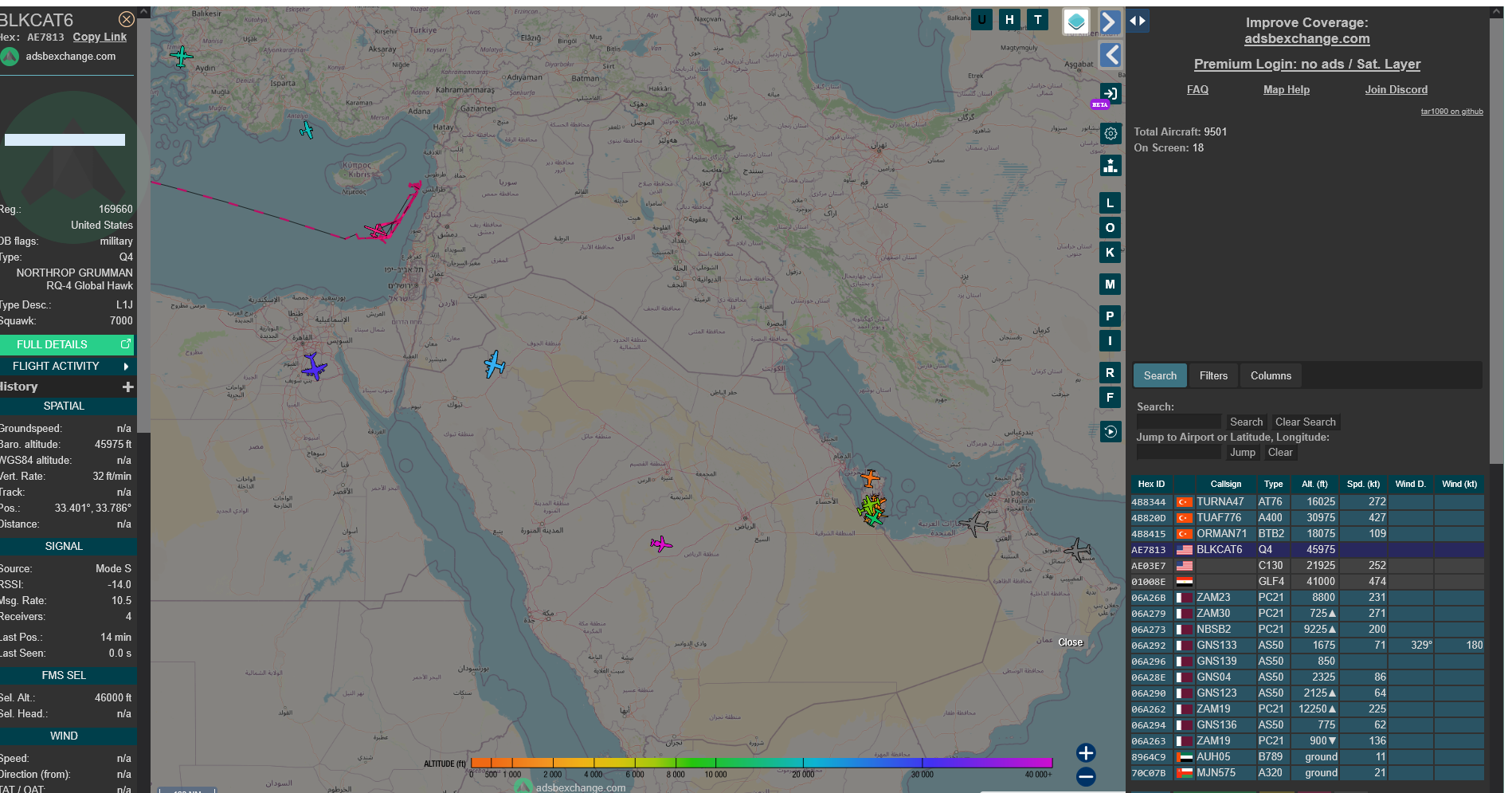Select the ORMAN71 aircraft row
The image size is (1512, 793).
pyautogui.click(x=1306, y=534)
